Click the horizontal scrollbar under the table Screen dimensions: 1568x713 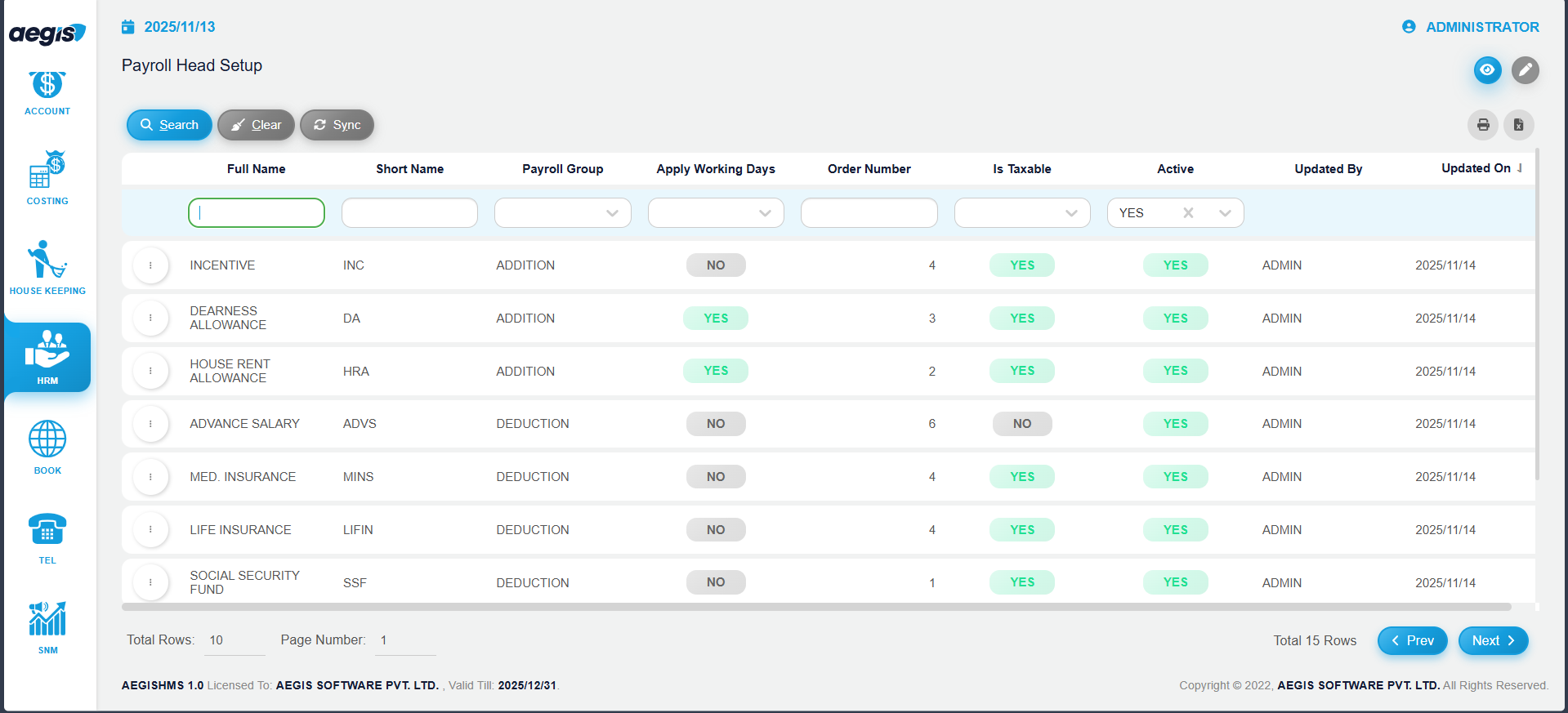pyautogui.click(x=815, y=607)
